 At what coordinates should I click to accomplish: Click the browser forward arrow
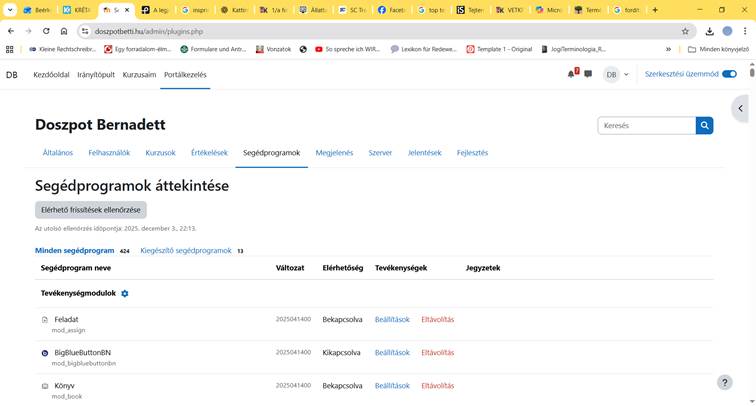pos(28,31)
